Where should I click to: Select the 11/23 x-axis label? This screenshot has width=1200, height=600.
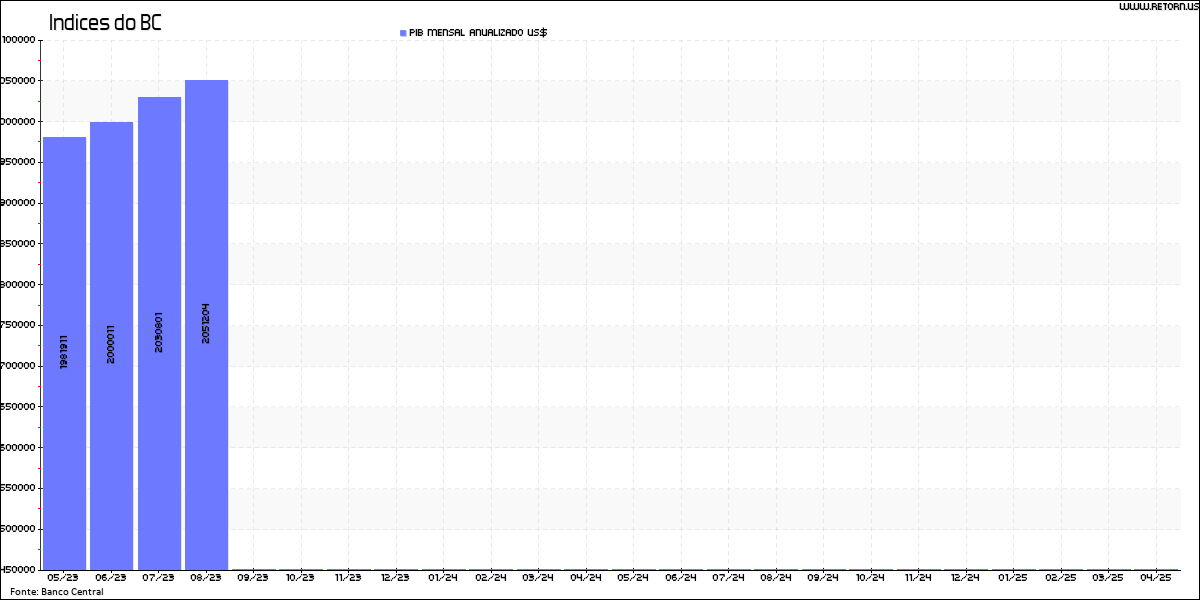click(348, 577)
